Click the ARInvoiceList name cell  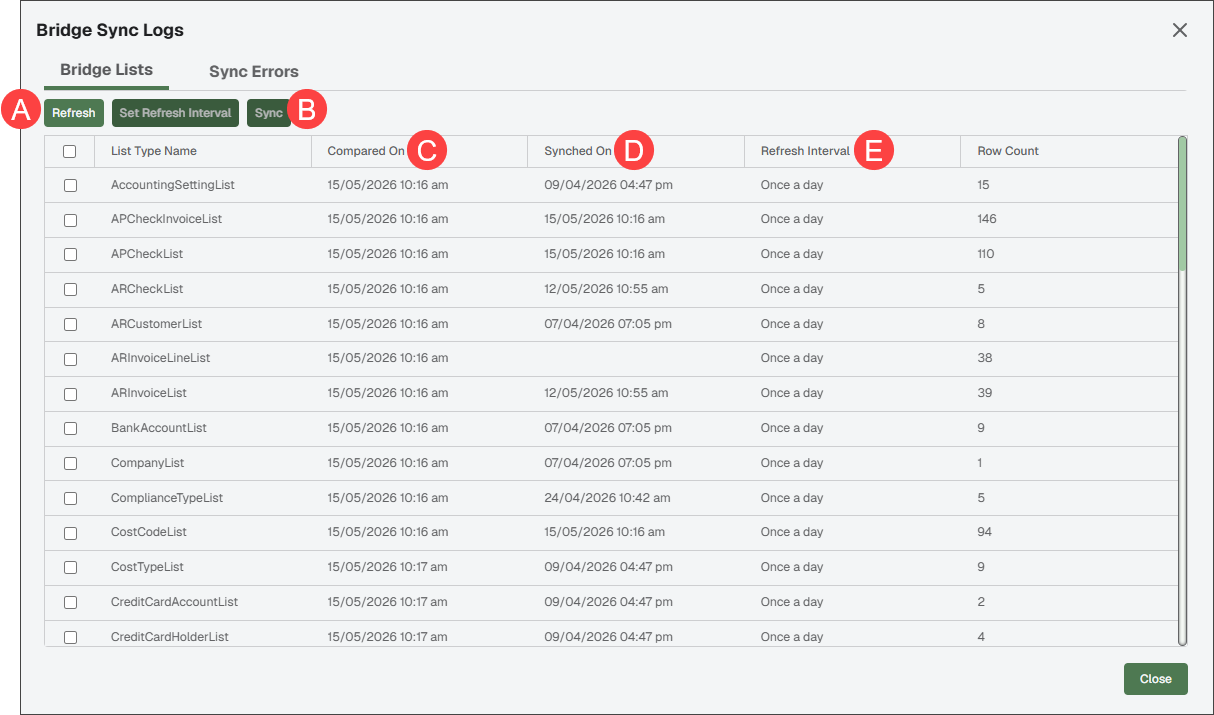coord(149,393)
